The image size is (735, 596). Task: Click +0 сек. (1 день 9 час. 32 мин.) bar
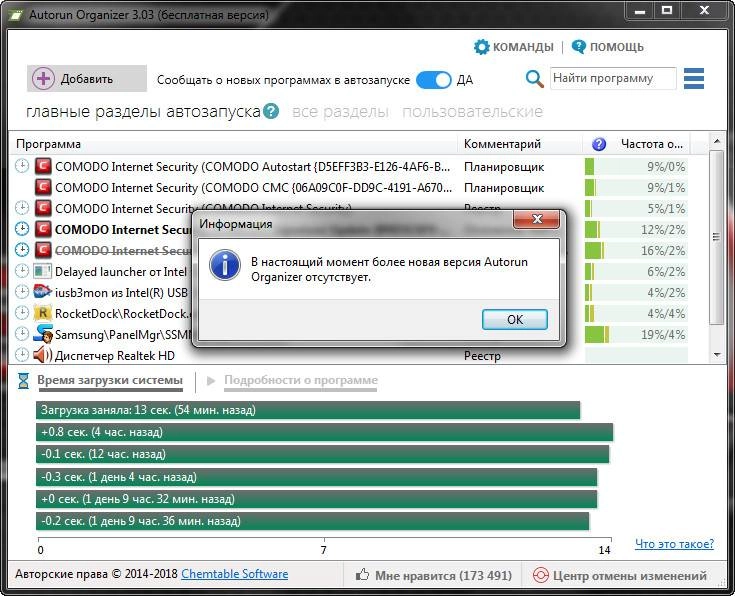pos(316,499)
